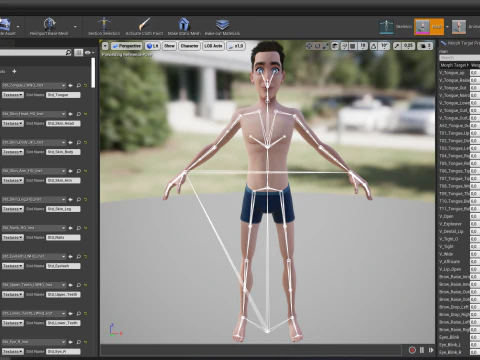Edit the Std_Tongue slot name field

(63, 95)
